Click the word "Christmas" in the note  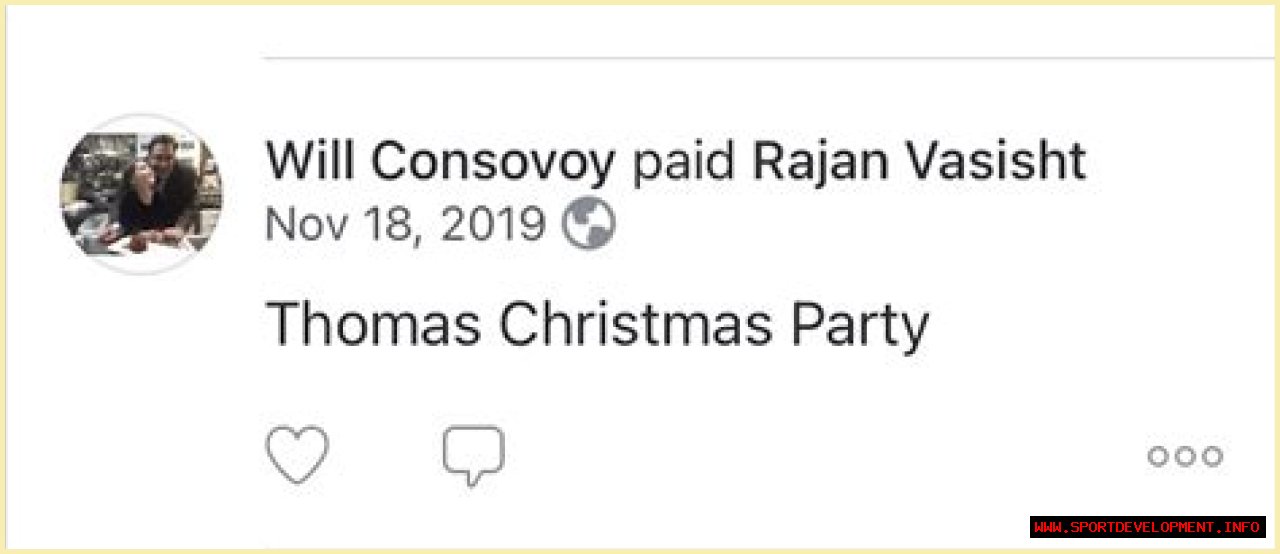[x=635, y=326]
